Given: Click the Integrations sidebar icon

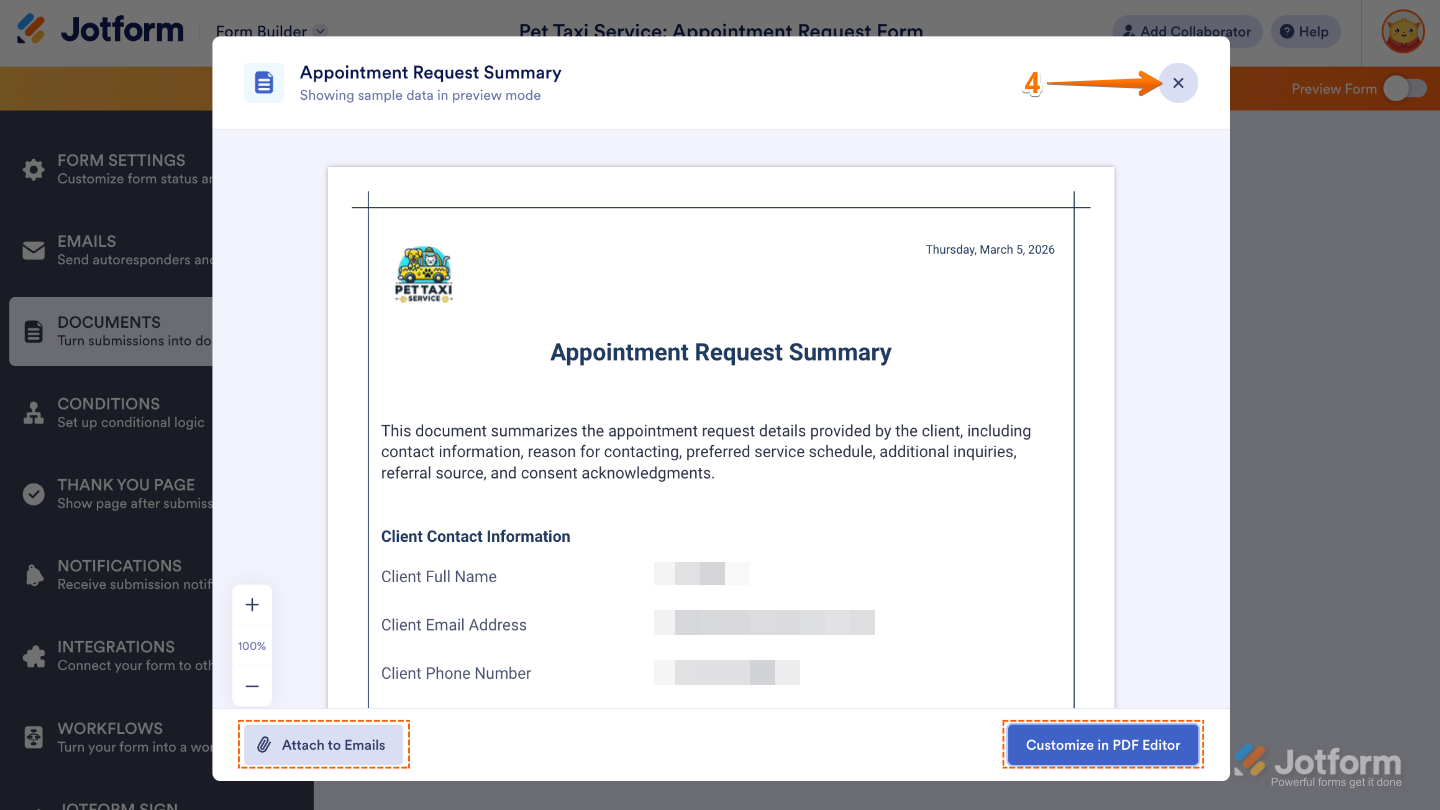Looking at the screenshot, I should point(33,655).
